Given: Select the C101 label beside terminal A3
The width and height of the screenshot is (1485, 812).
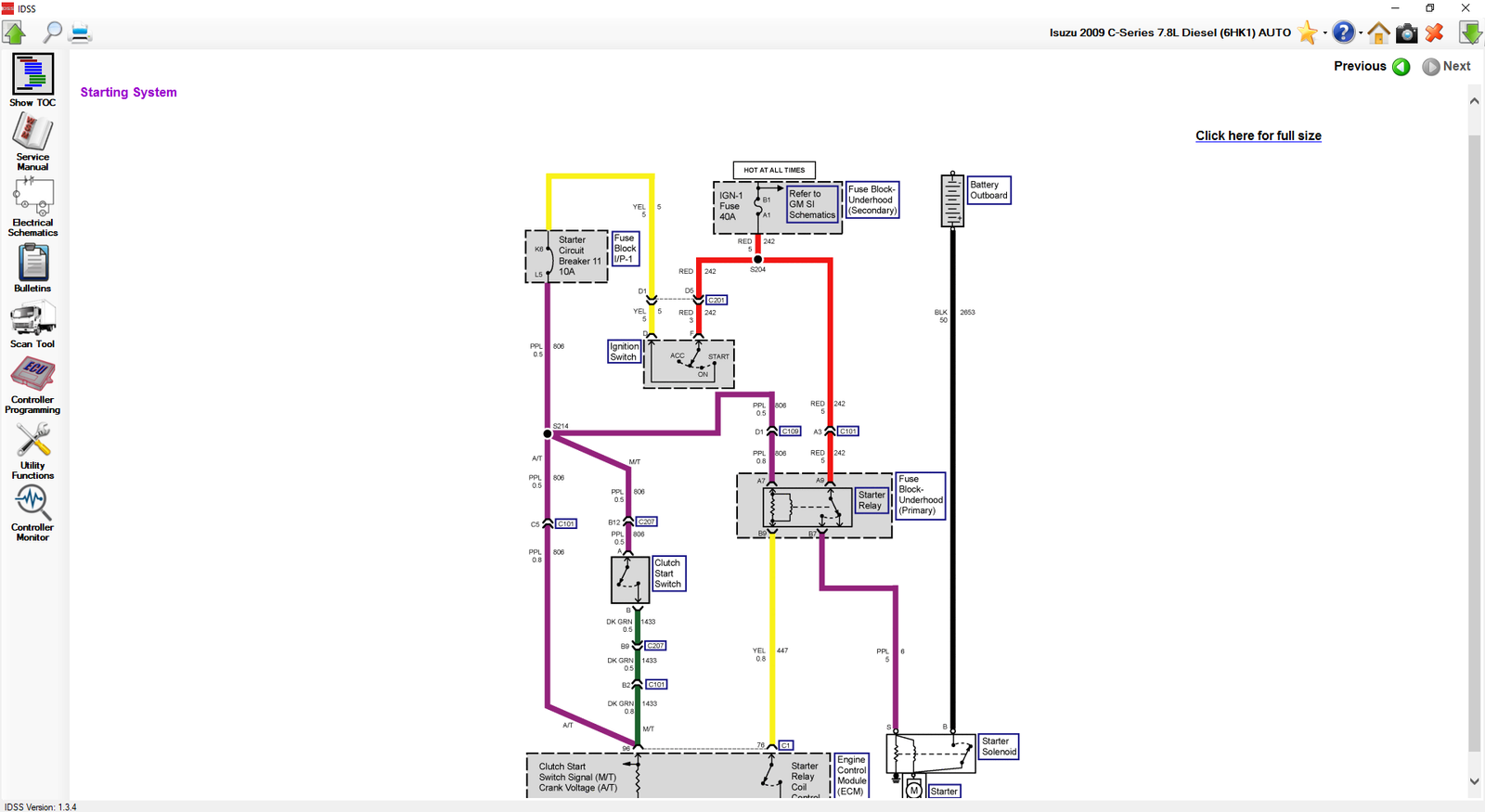Looking at the screenshot, I should (x=848, y=432).
